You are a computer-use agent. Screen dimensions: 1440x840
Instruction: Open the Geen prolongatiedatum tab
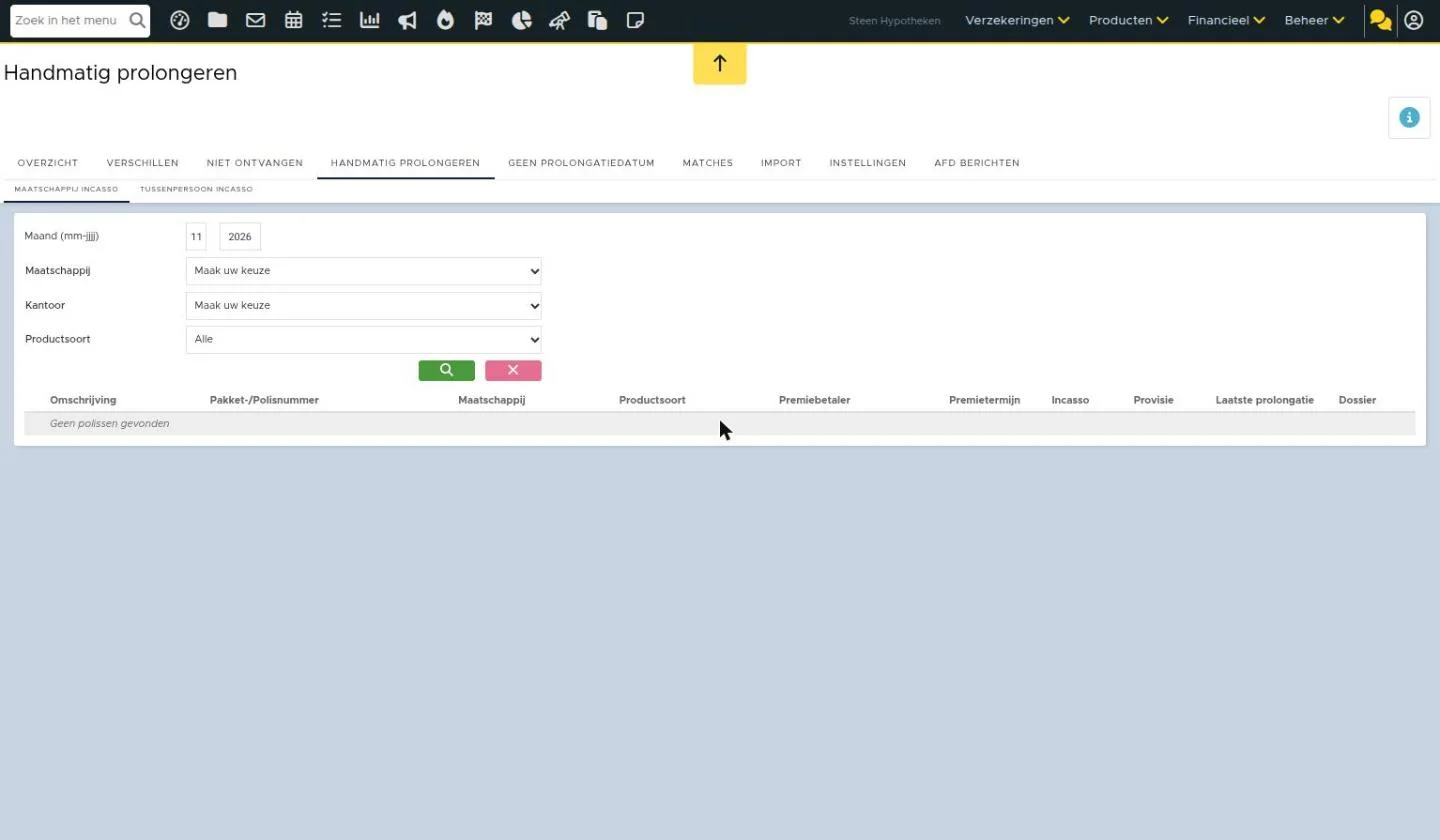581,163
